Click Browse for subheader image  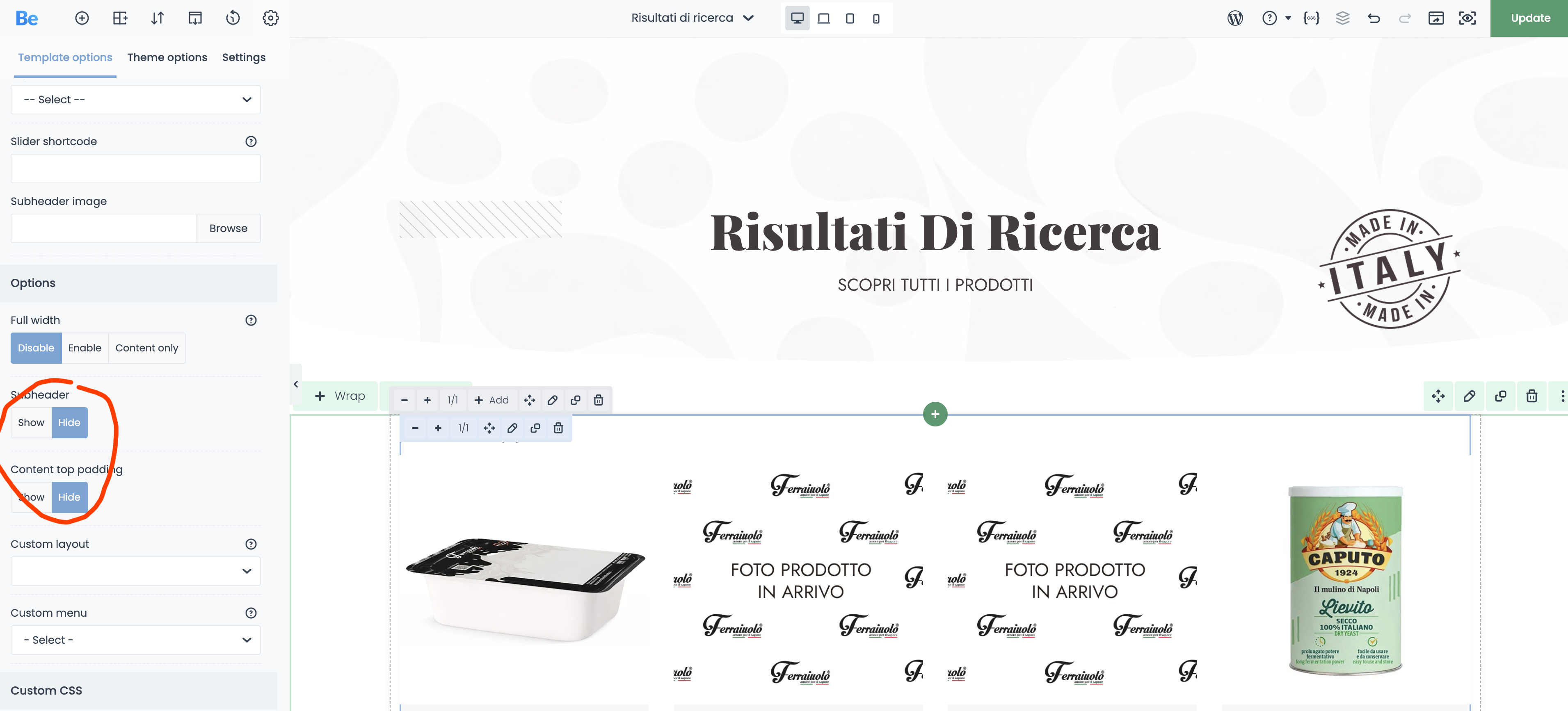(228, 228)
